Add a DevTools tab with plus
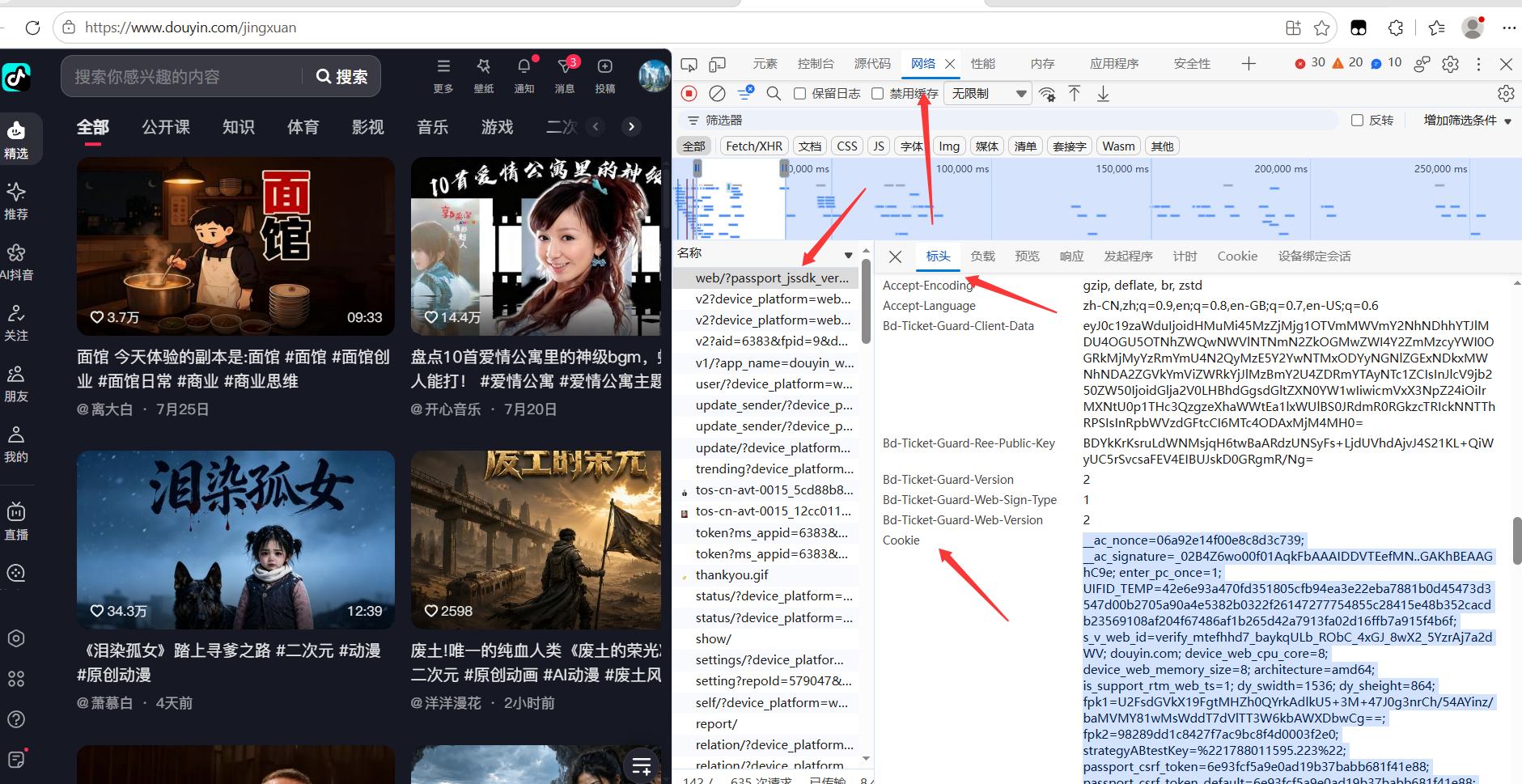Viewport: 1522px width, 784px height. tap(1249, 64)
